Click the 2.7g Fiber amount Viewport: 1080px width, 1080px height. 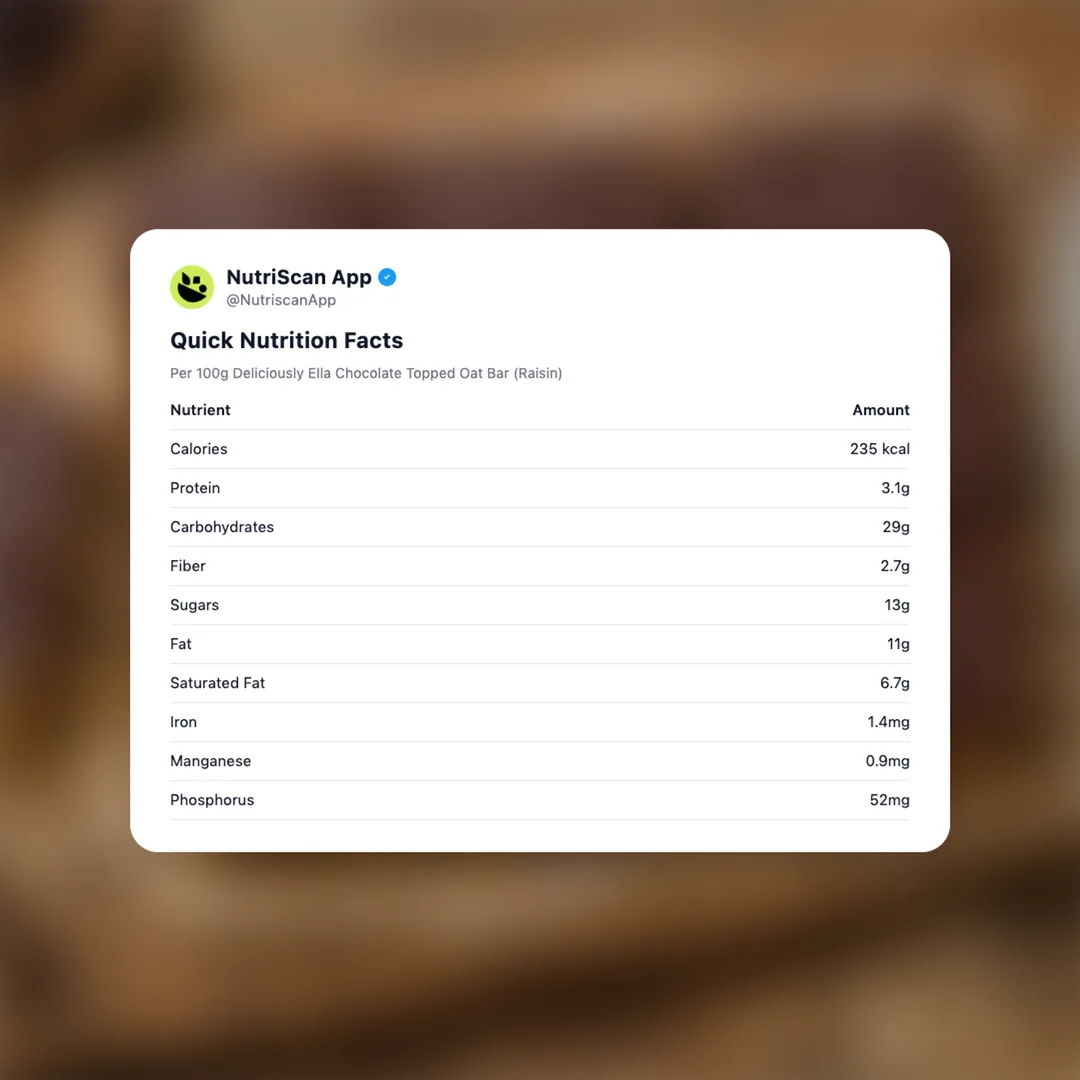click(894, 566)
